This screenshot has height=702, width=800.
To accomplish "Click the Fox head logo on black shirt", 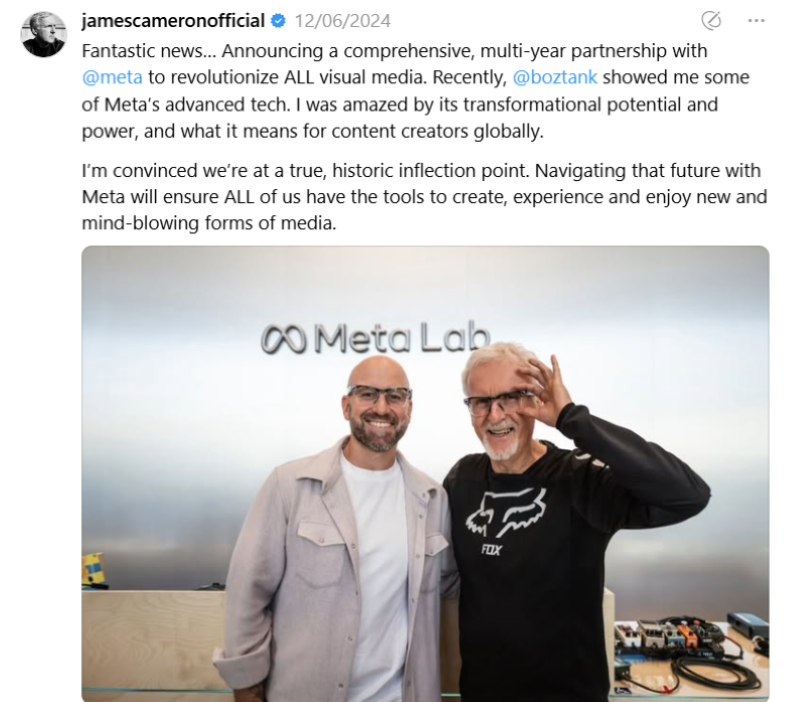I will click(x=505, y=514).
